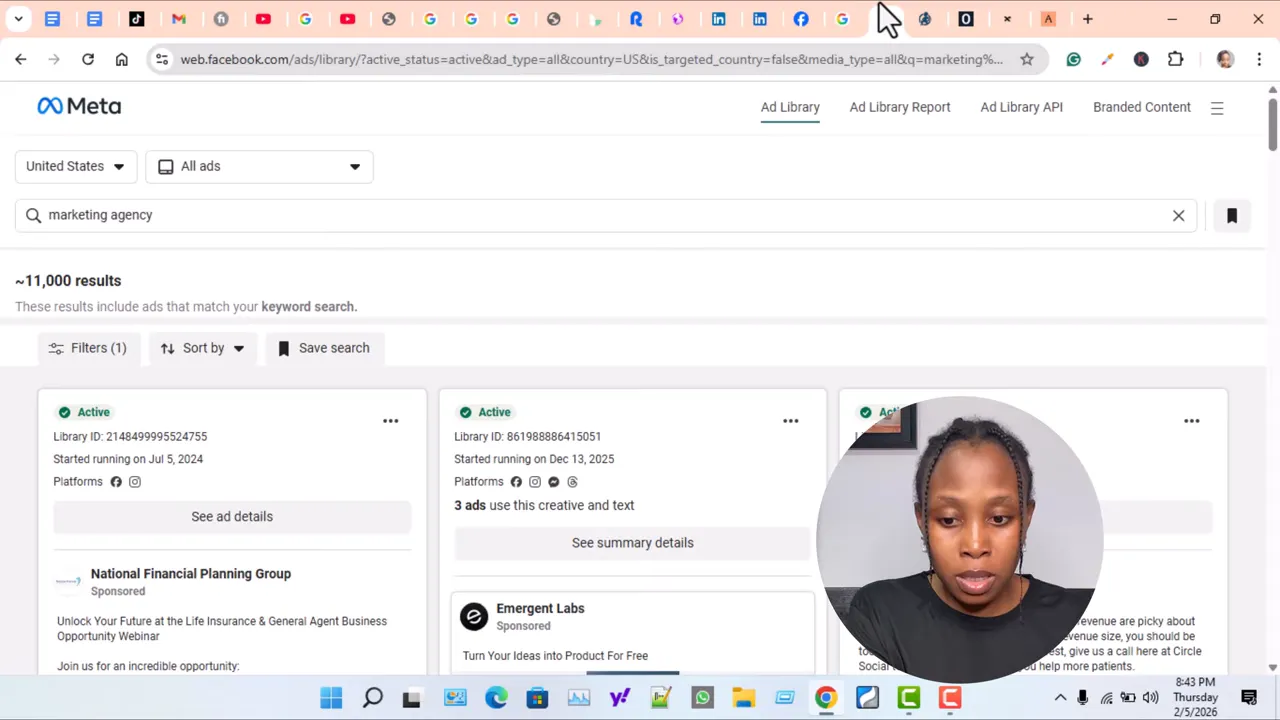
Task: Open the hamburger menu beside Branded Content
Action: pos(1217,108)
